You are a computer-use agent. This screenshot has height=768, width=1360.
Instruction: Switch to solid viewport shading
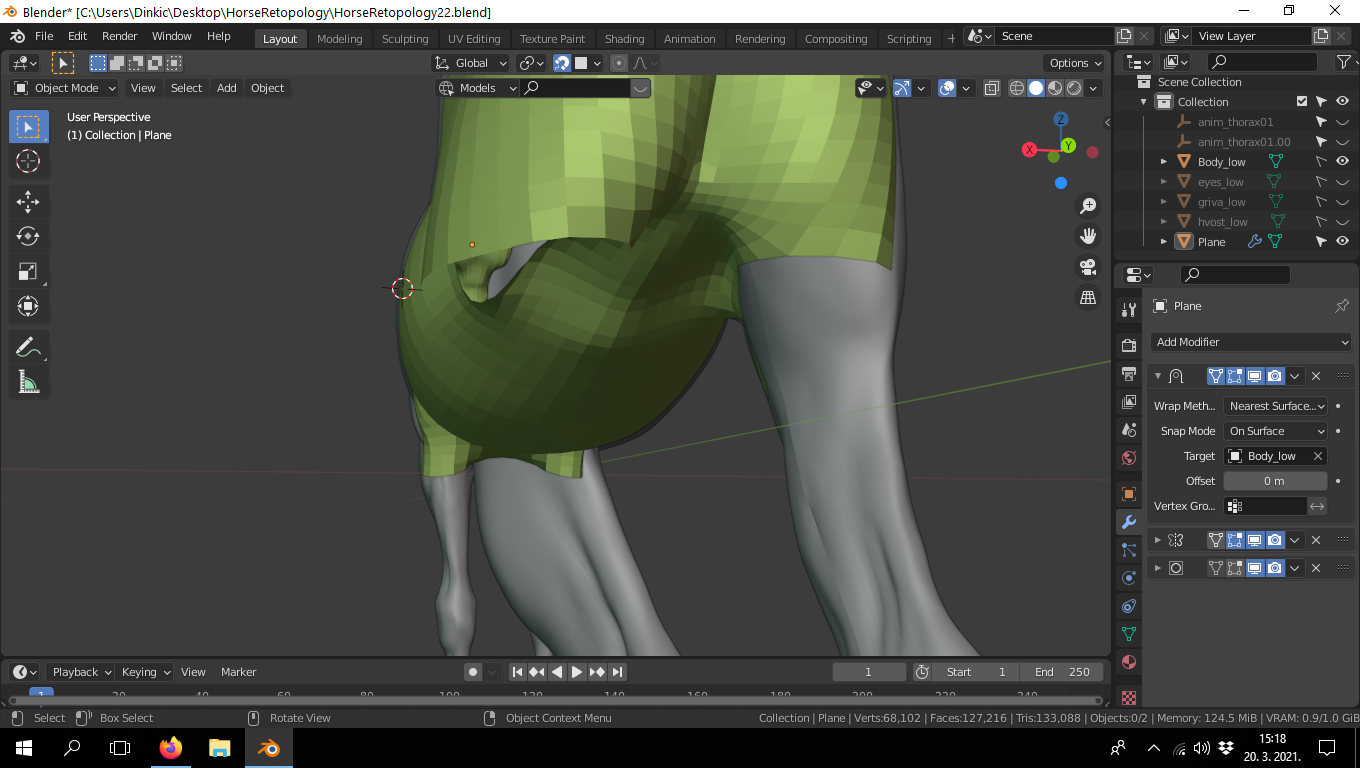pyautogui.click(x=1036, y=88)
